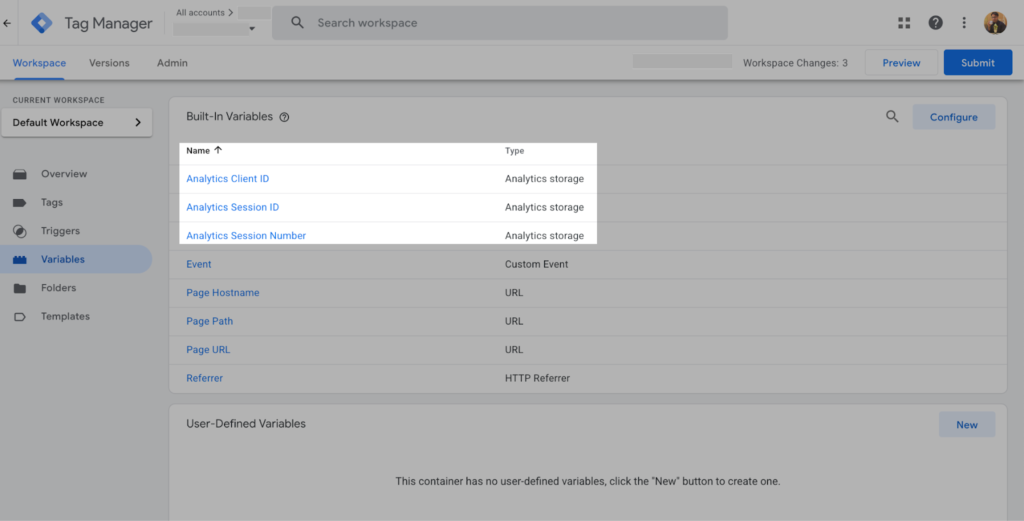Open Tags in the sidebar
Image resolution: width=1024 pixels, height=521 pixels.
tap(52, 202)
